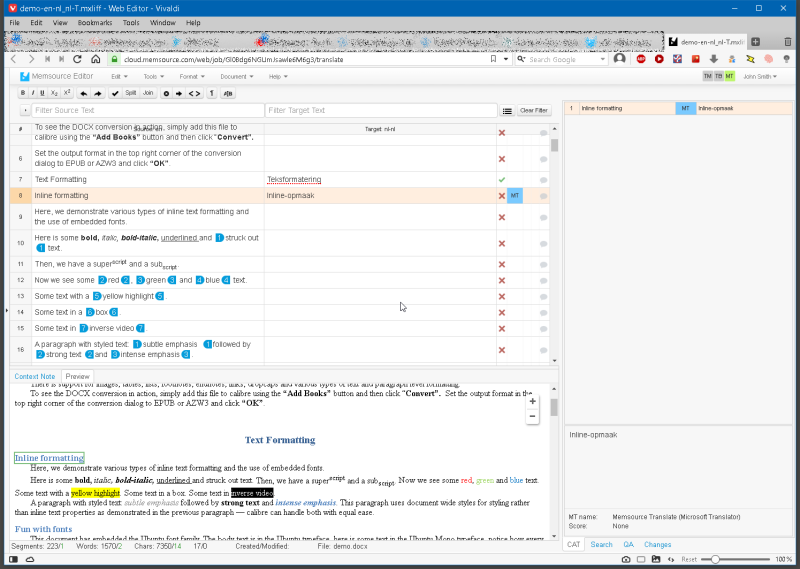Open the comment bubble for segment 10
Screen dimensions: 800x569
543,243
